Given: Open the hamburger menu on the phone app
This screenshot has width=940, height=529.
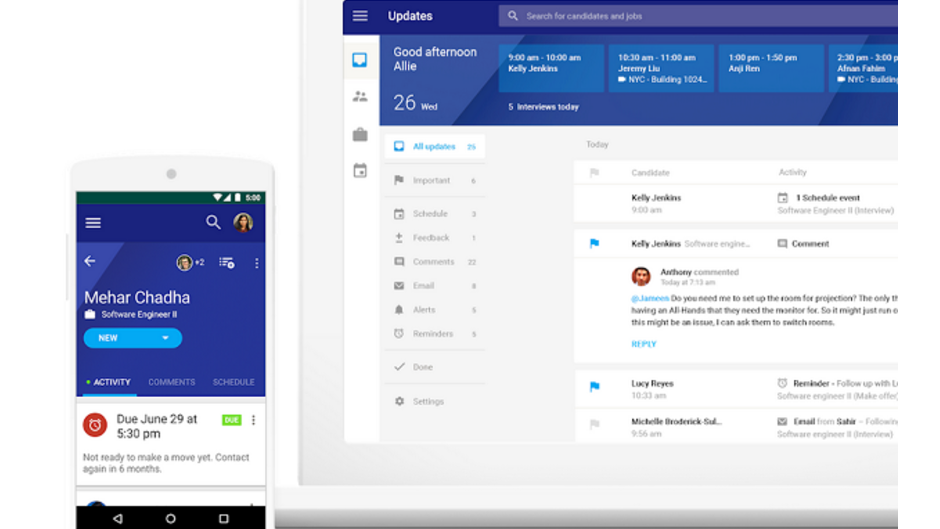Looking at the screenshot, I should coord(93,223).
